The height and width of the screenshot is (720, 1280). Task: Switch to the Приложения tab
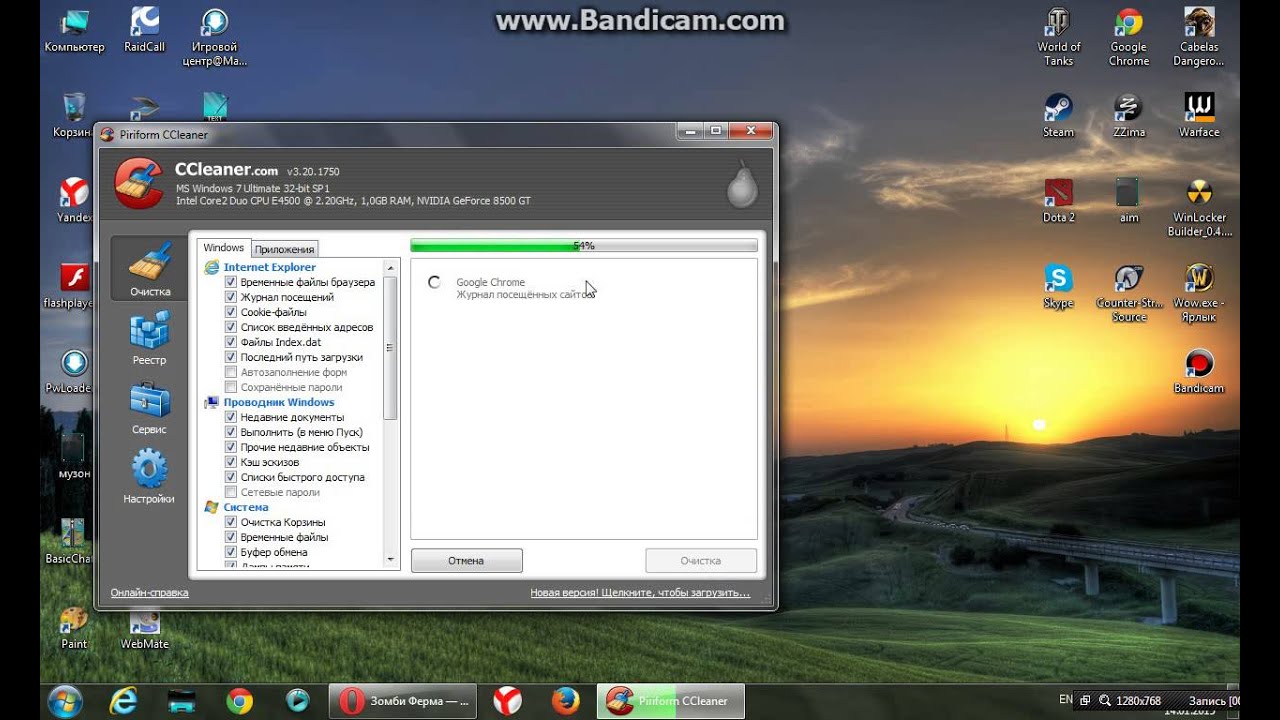point(285,249)
